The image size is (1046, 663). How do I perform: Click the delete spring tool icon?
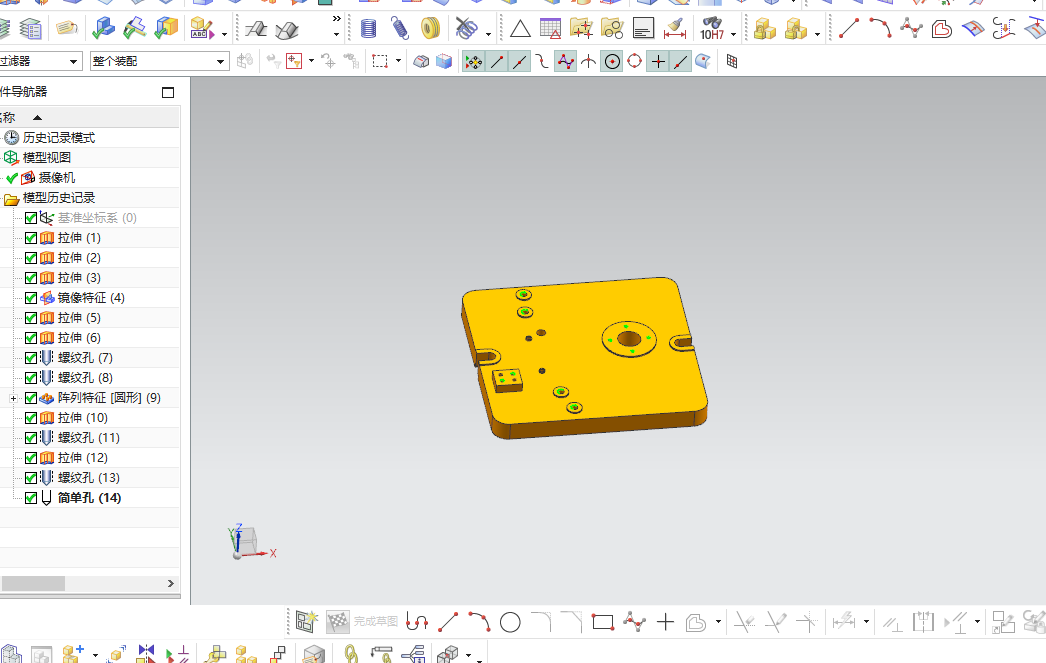point(466,29)
